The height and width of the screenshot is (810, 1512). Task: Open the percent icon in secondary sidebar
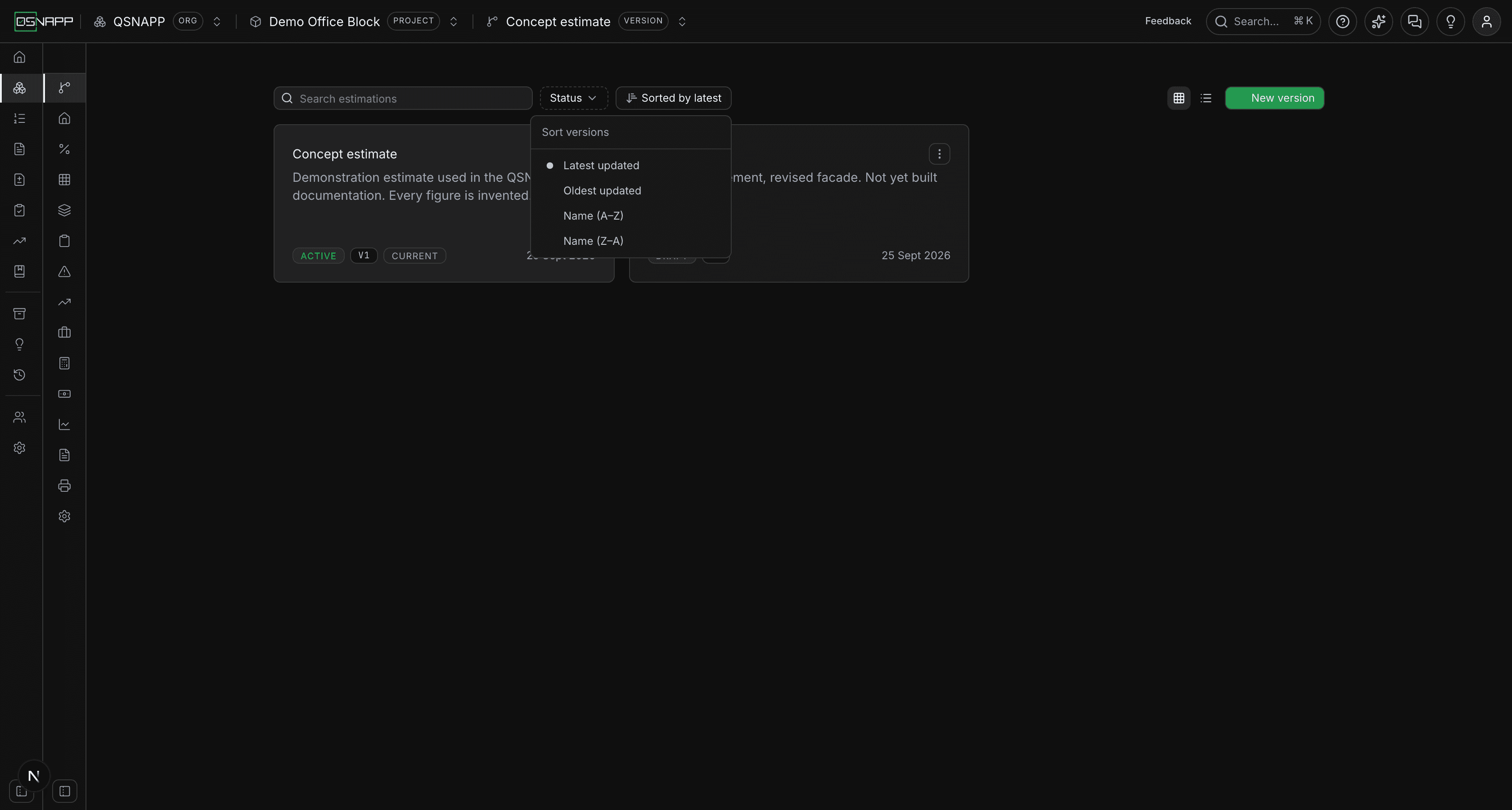click(64, 149)
